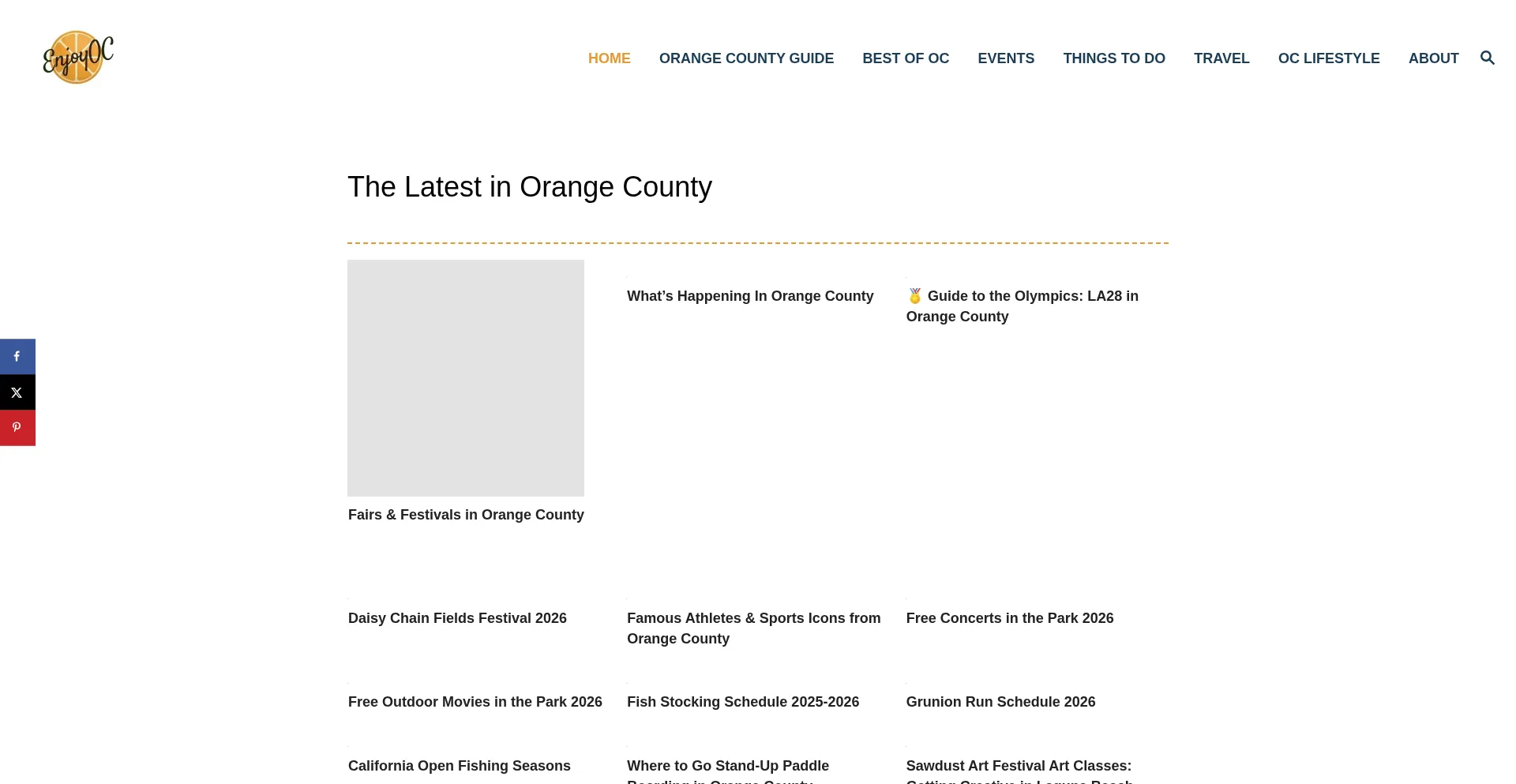Open BEST OF OC menu
This screenshot has height=784, width=1516.
(906, 58)
